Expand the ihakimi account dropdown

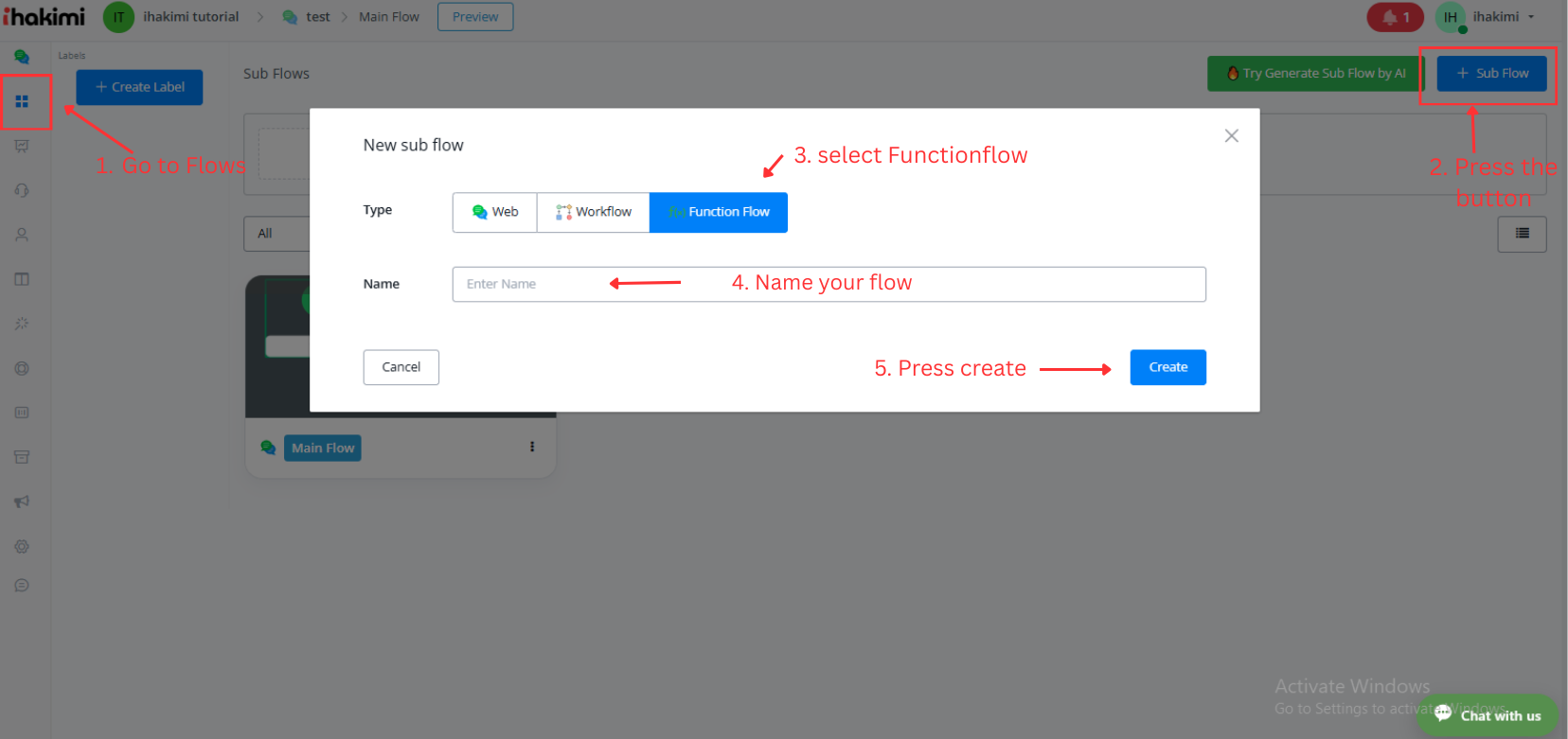[1503, 17]
